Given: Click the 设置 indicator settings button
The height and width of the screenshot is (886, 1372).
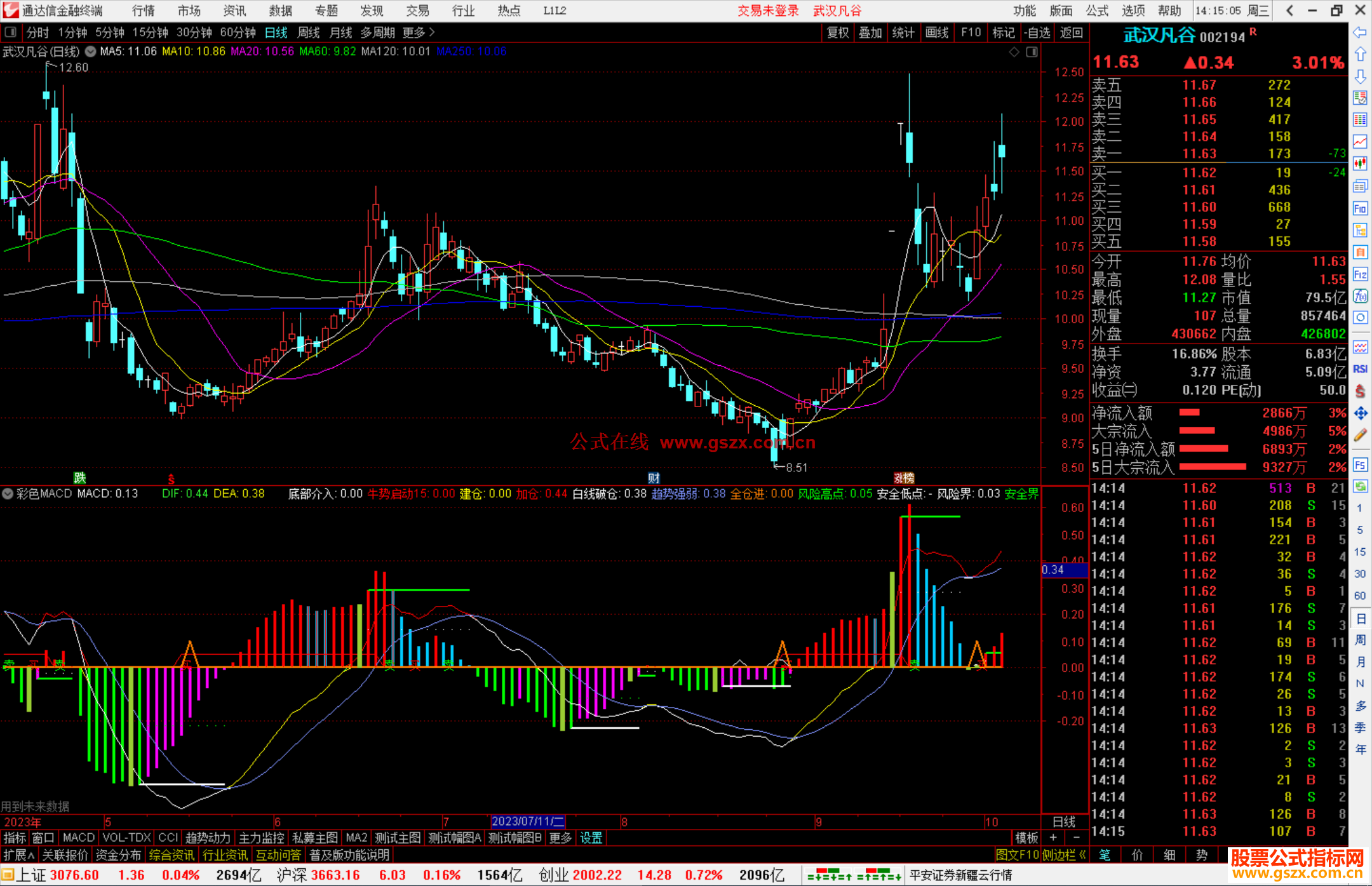Looking at the screenshot, I should [x=591, y=838].
